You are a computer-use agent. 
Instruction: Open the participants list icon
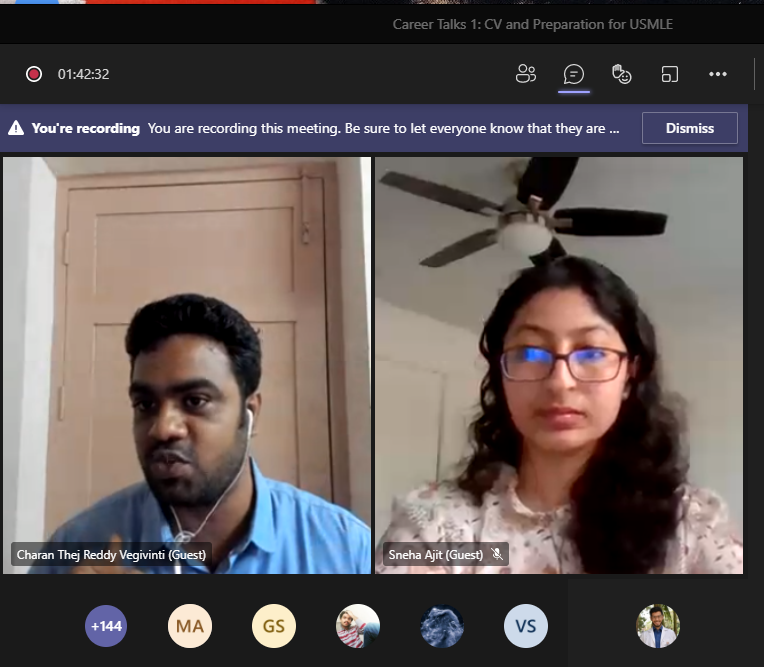click(x=526, y=74)
